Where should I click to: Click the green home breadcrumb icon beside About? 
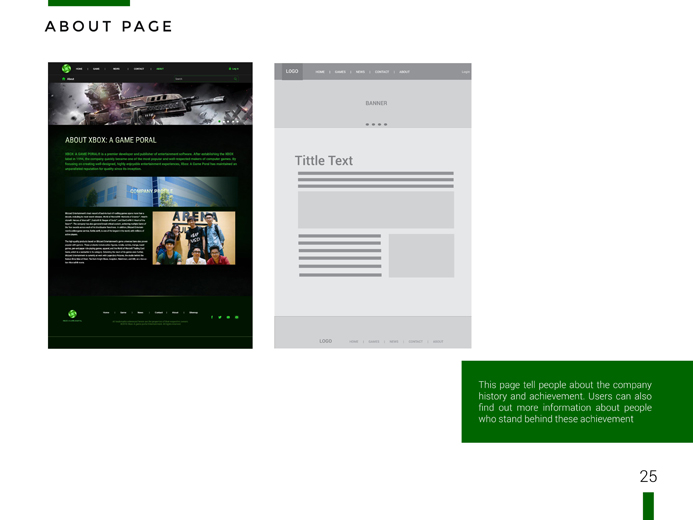pyautogui.click(x=64, y=79)
